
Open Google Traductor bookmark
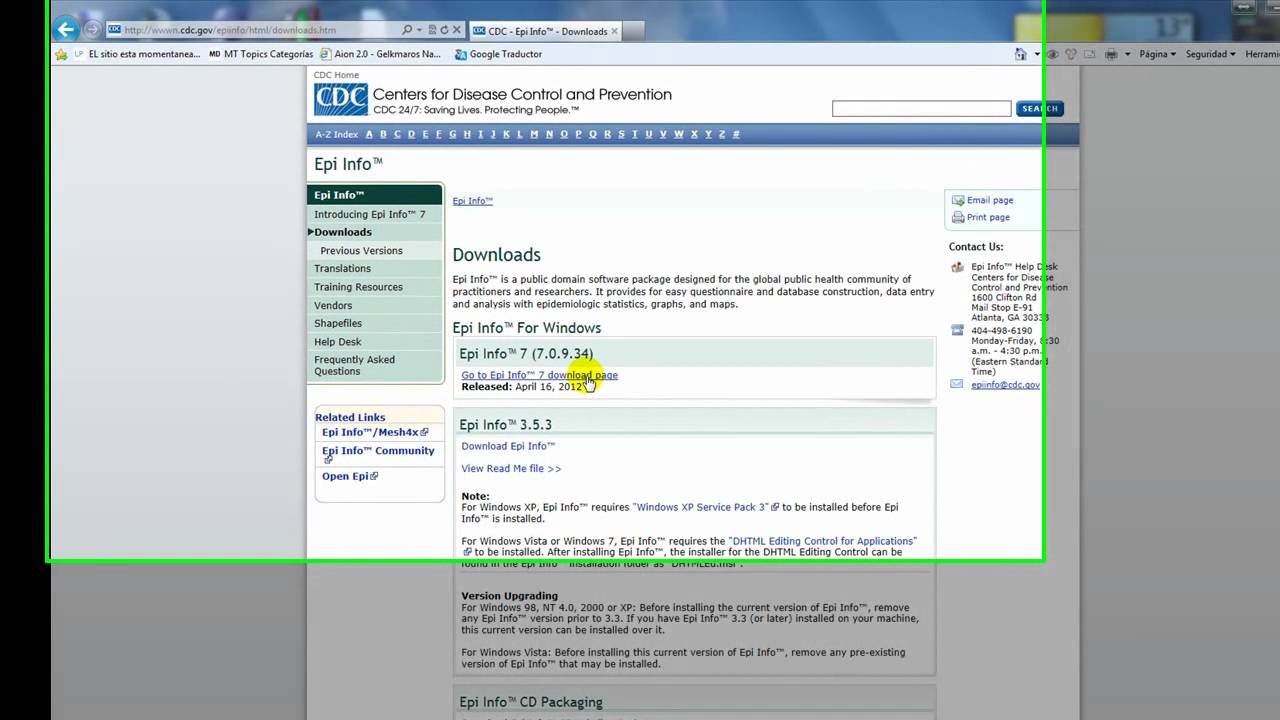pyautogui.click(x=498, y=54)
